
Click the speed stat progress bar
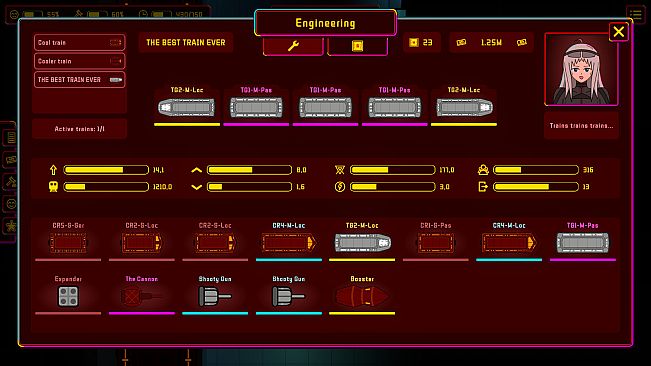pos(106,170)
